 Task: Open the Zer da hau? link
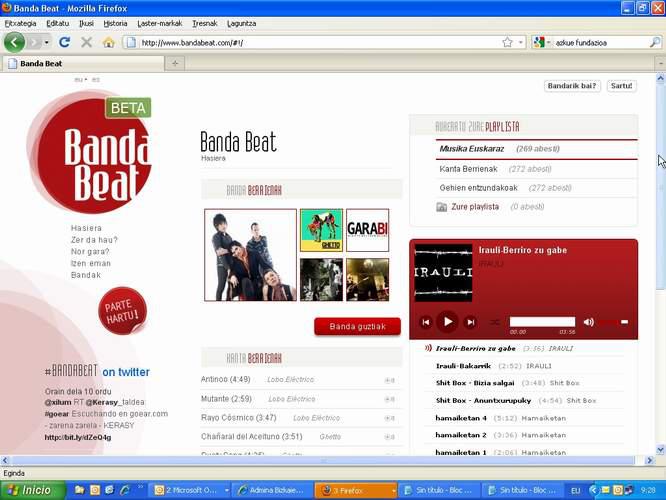(x=94, y=240)
